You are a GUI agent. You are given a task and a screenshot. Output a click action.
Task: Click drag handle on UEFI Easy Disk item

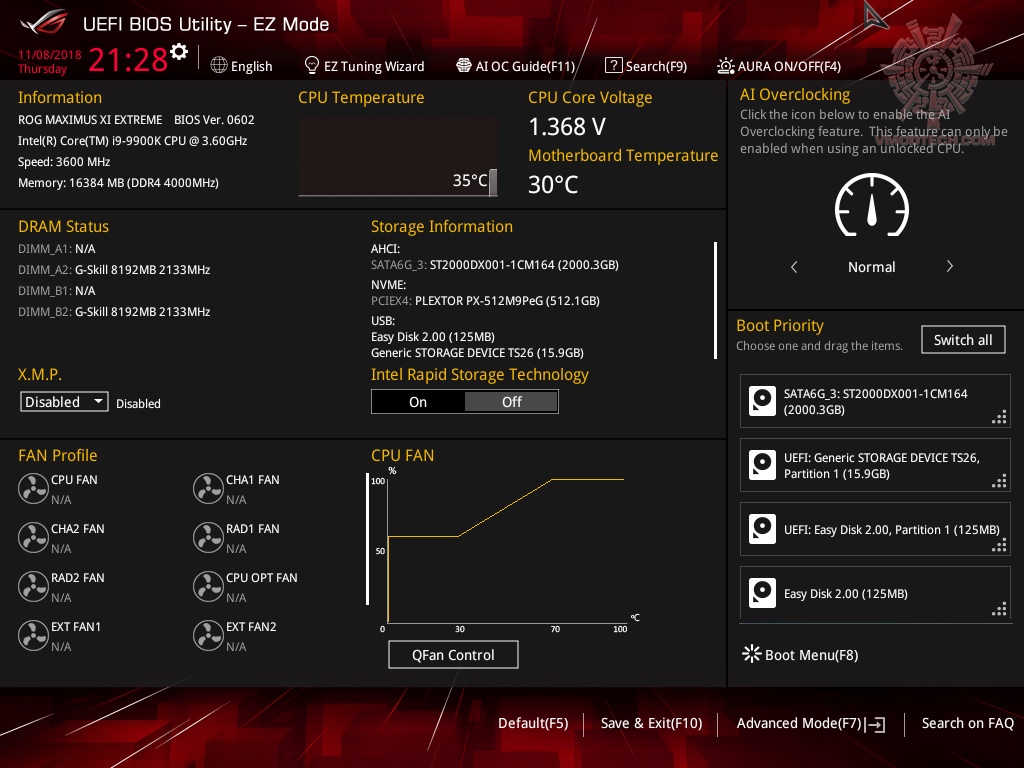999,545
